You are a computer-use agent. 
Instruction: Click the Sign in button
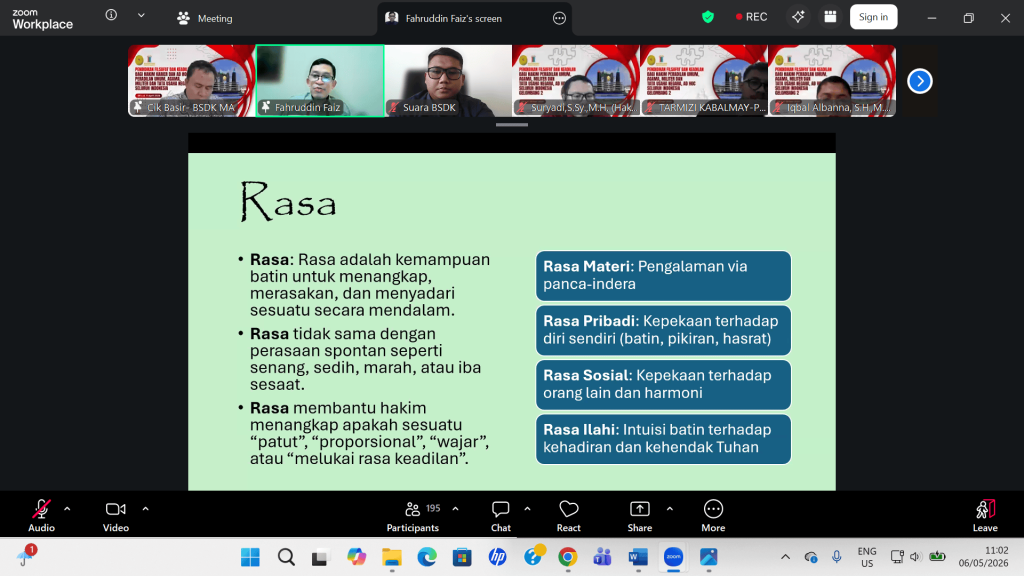coord(873,17)
